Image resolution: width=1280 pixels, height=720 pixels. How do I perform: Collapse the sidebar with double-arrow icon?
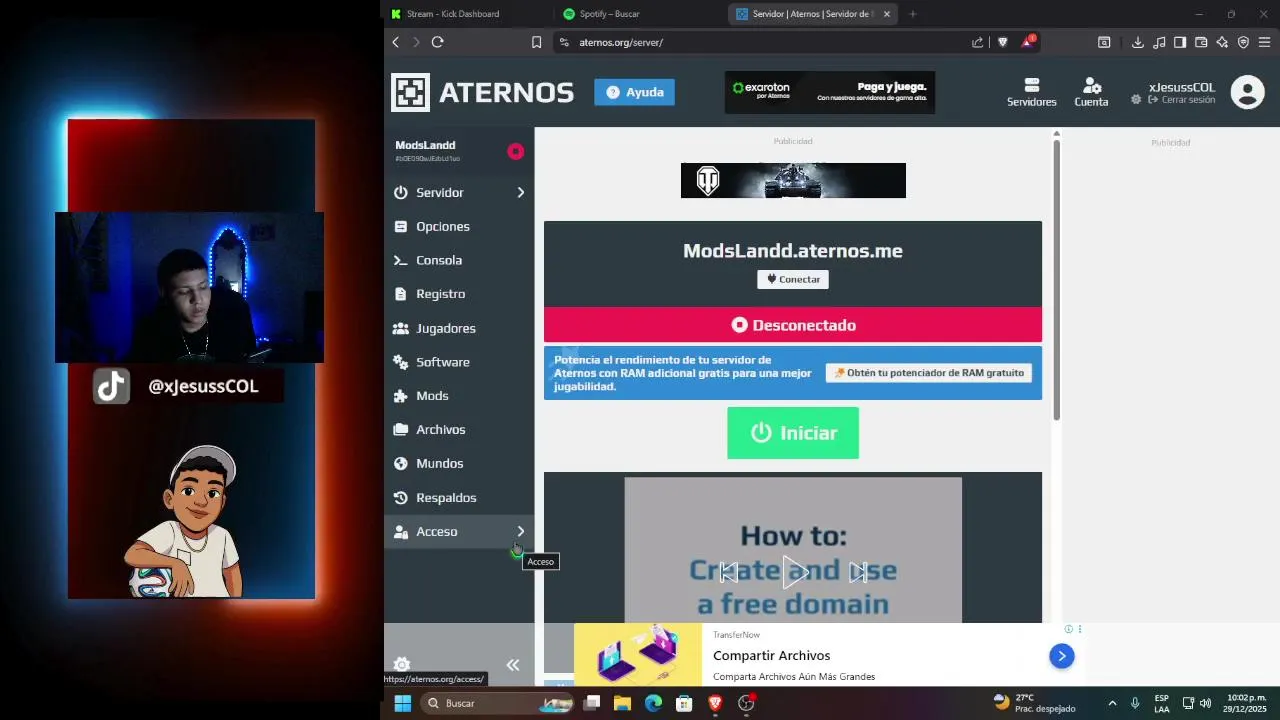click(x=513, y=665)
